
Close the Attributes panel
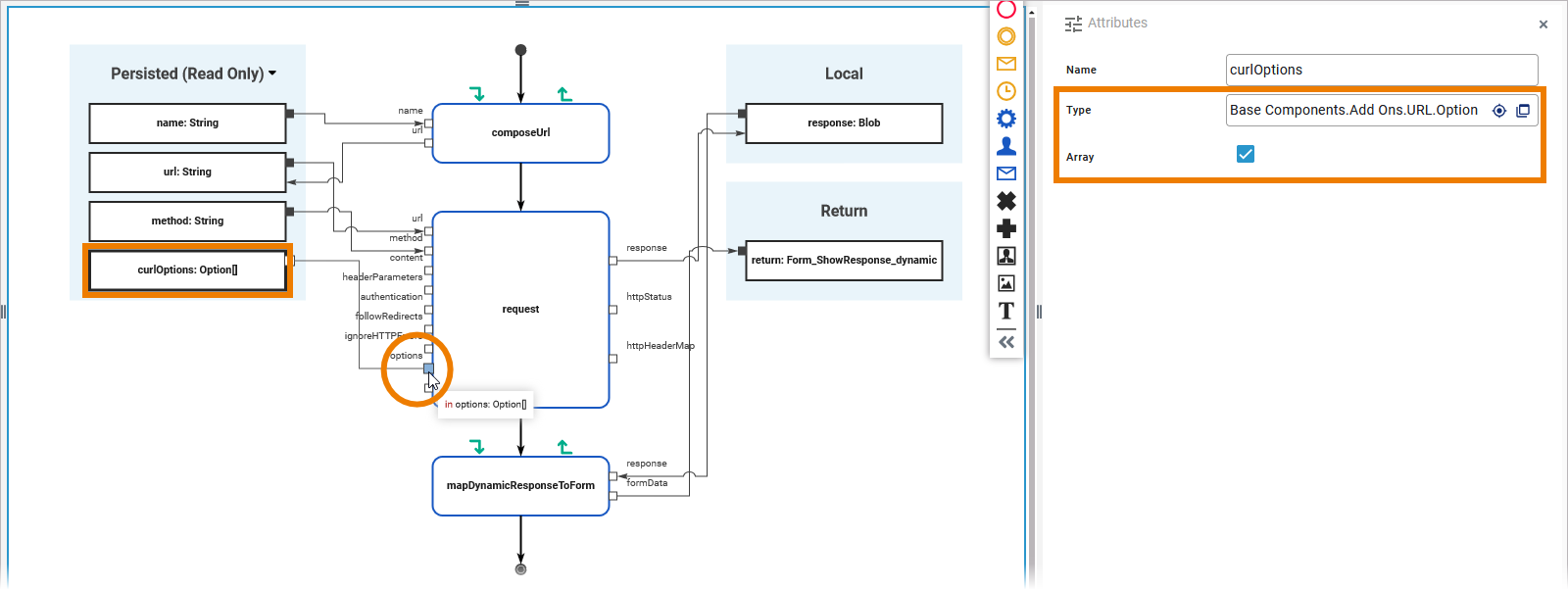click(x=1543, y=25)
